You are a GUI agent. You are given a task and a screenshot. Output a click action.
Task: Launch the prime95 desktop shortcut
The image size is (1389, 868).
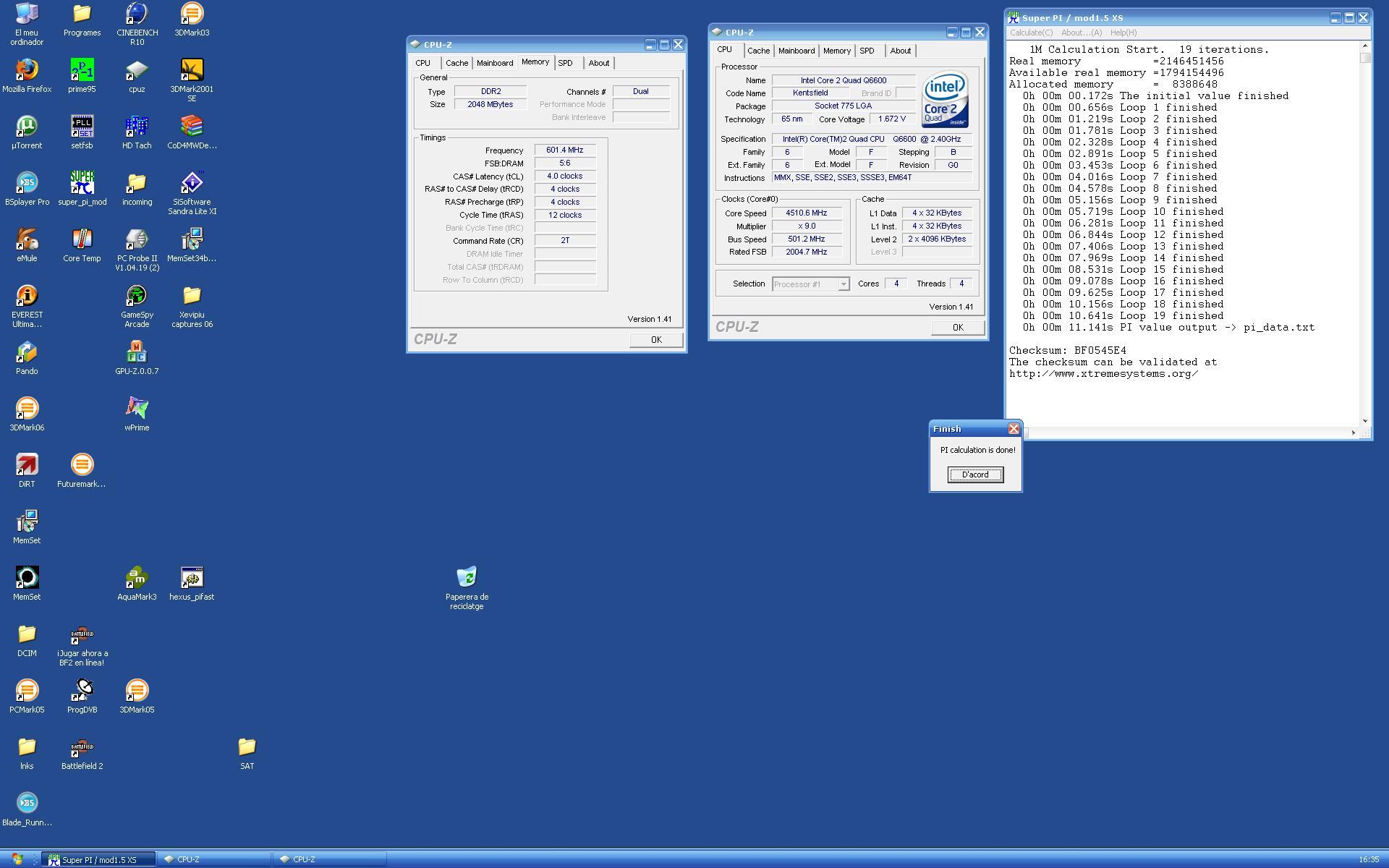click(x=82, y=70)
